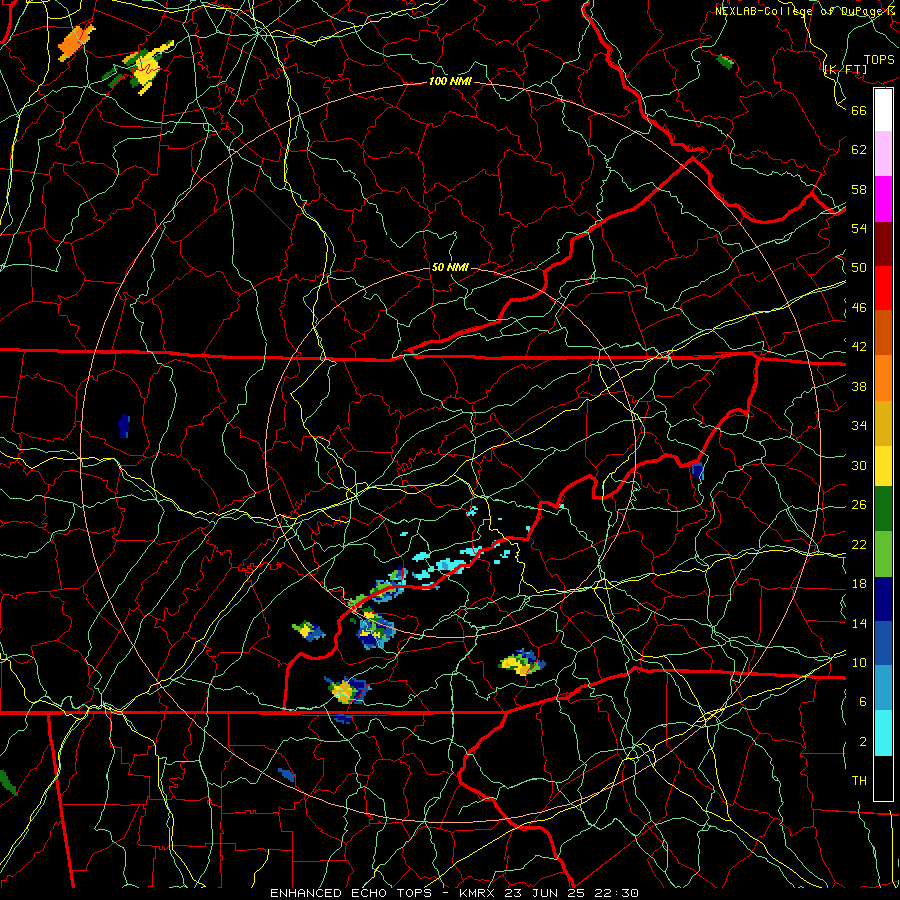This screenshot has width=900, height=900.
Task: Click the dark blue echo on the eastern state border
Action: click(x=698, y=471)
